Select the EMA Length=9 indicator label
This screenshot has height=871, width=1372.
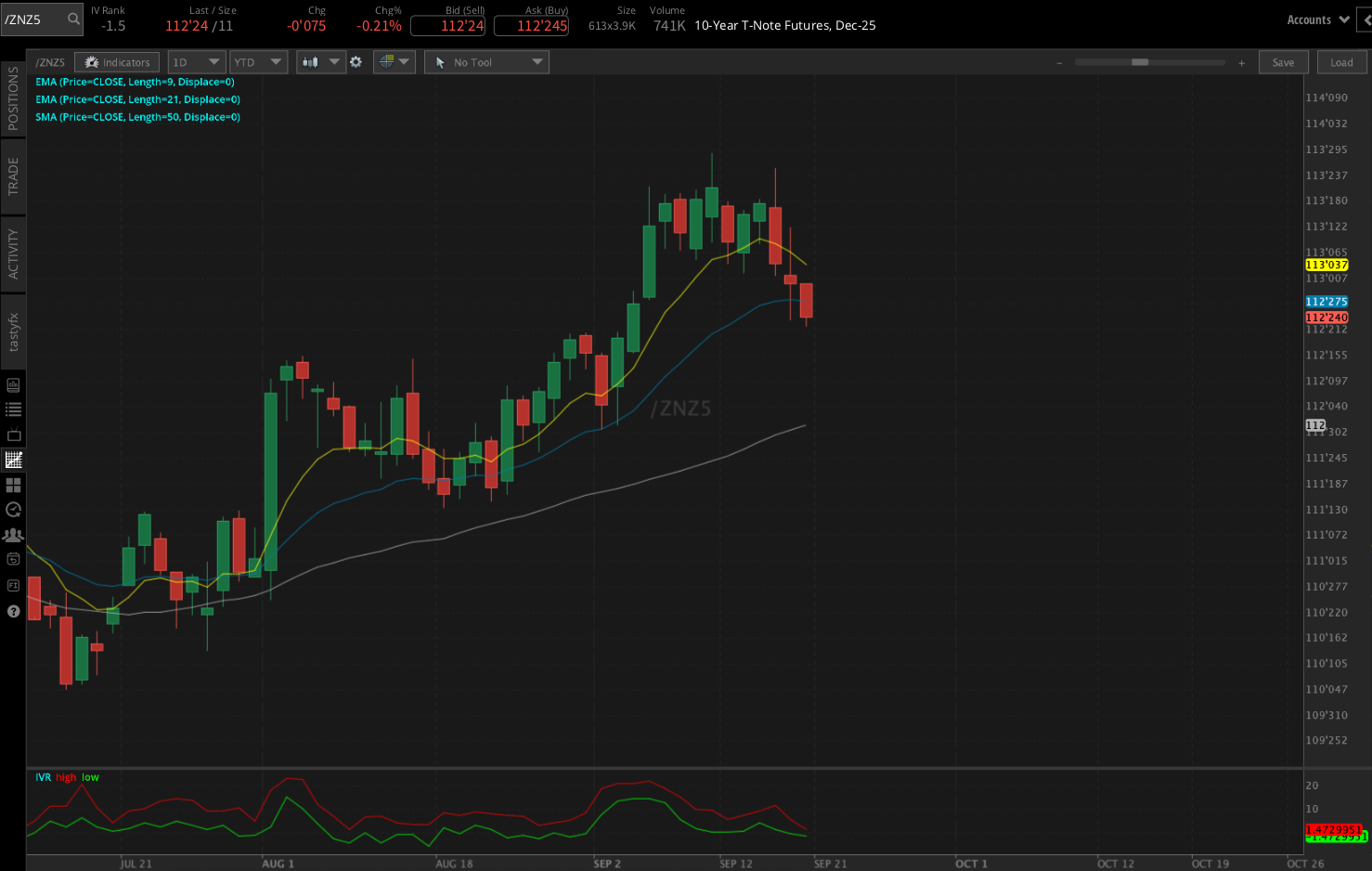tap(135, 82)
